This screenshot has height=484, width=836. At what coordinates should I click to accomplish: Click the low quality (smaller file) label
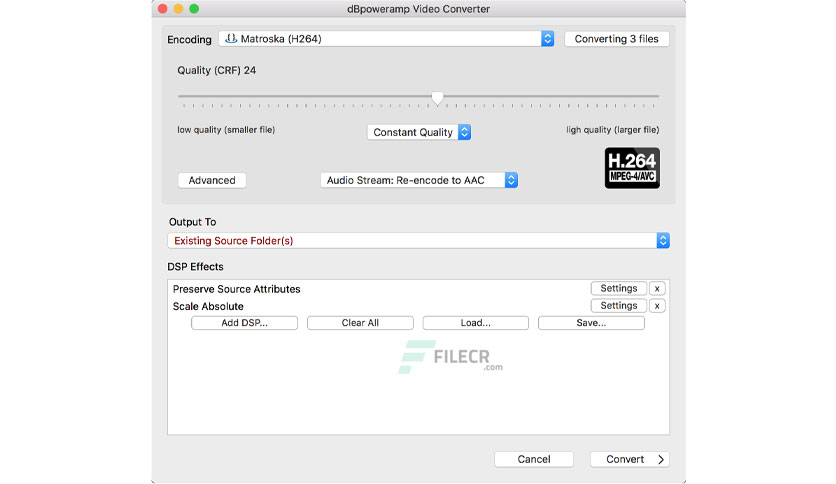tap(226, 130)
